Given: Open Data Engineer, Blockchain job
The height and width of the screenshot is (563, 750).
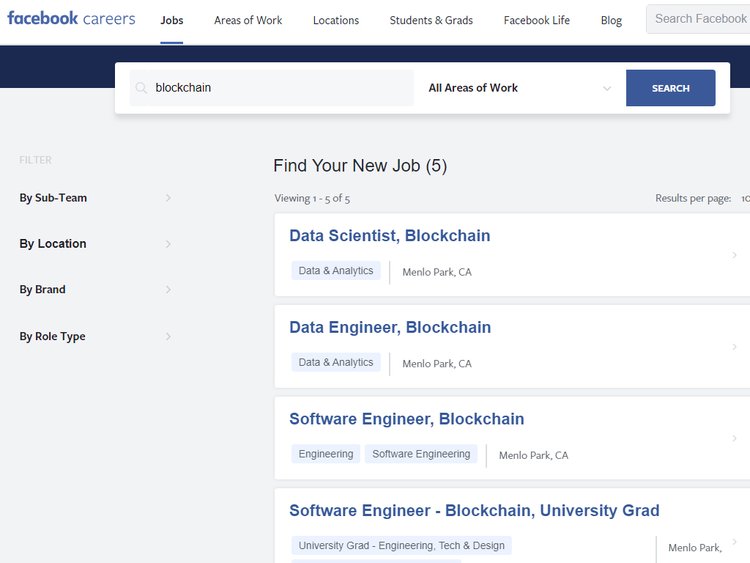Looking at the screenshot, I should point(390,328).
